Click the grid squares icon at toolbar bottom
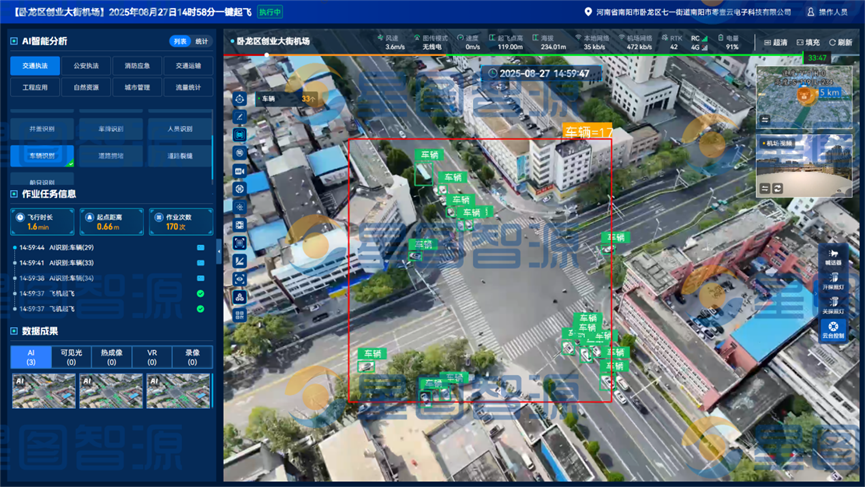 coord(240,315)
